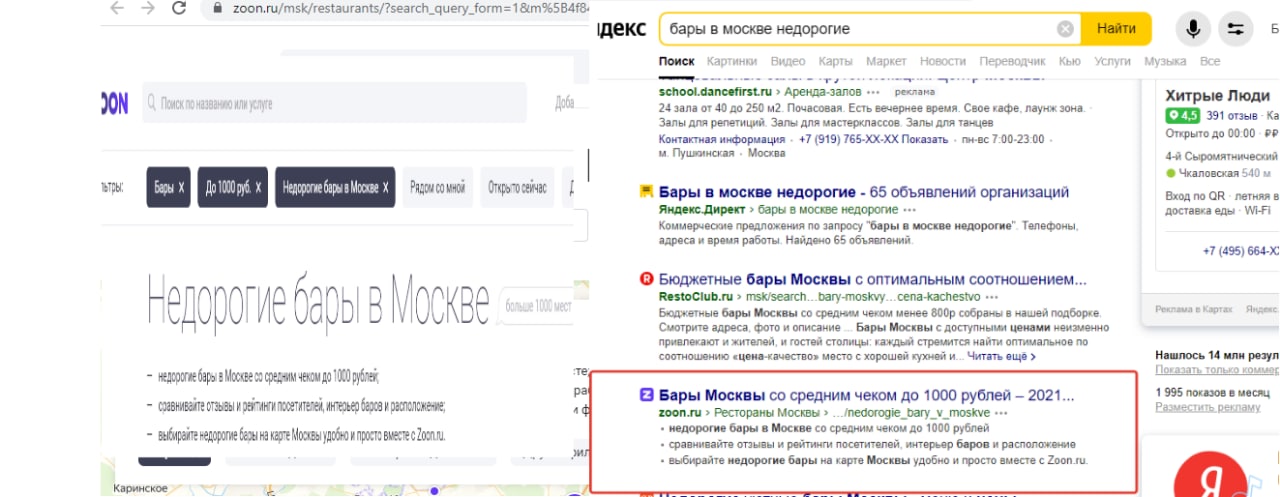The image size is (1280, 497).
Task: Click 'Разместить рекламу' link
Action: pyautogui.click(x=1208, y=407)
